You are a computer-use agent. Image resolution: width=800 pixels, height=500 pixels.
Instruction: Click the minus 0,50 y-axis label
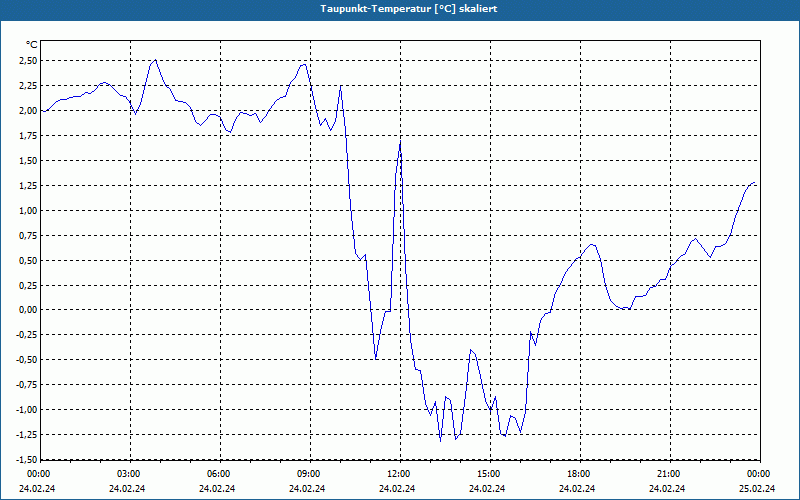pos(27,360)
